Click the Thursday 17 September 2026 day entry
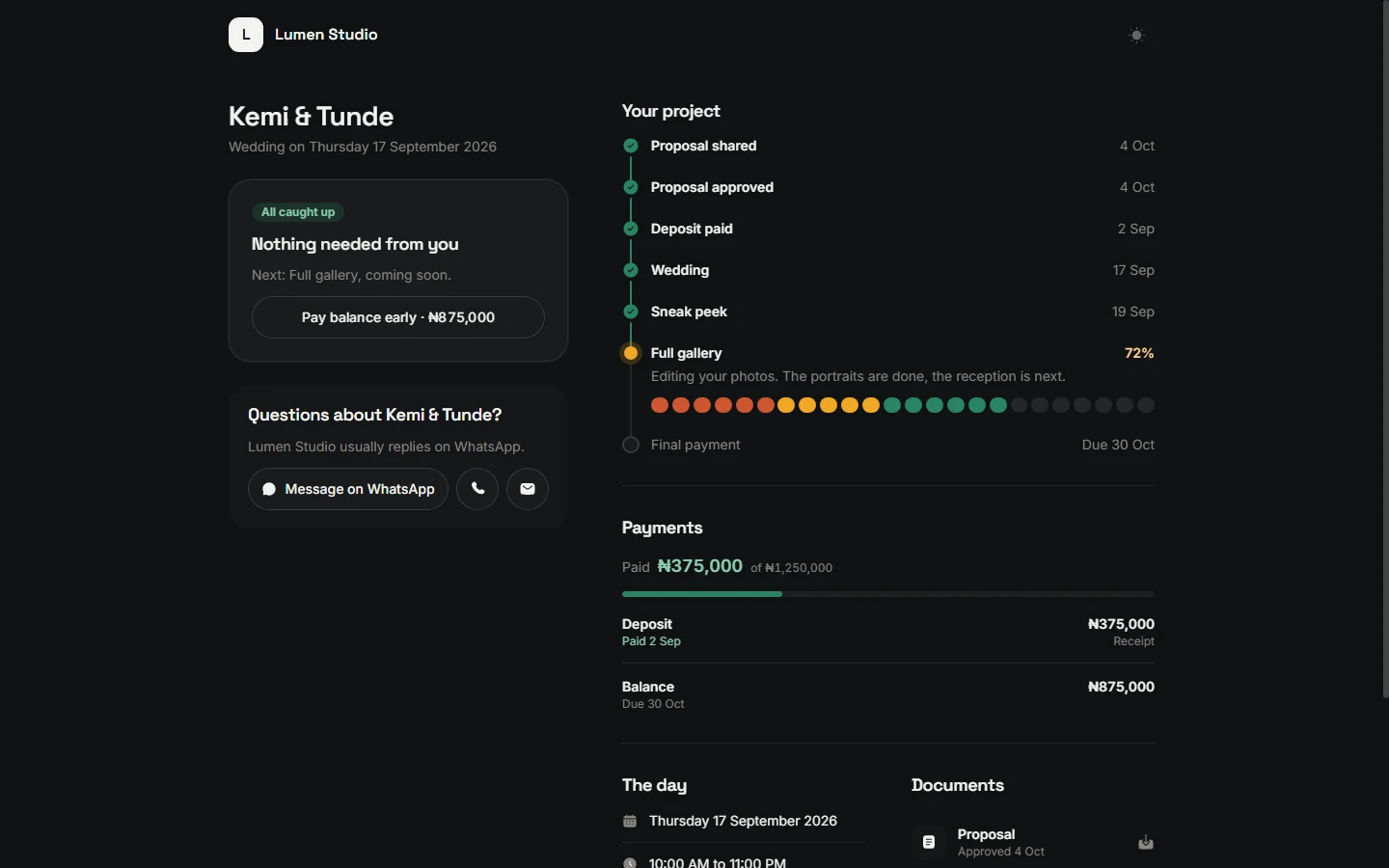The height and width of the screenshot is (868, 1389). [x=743, y=821]
